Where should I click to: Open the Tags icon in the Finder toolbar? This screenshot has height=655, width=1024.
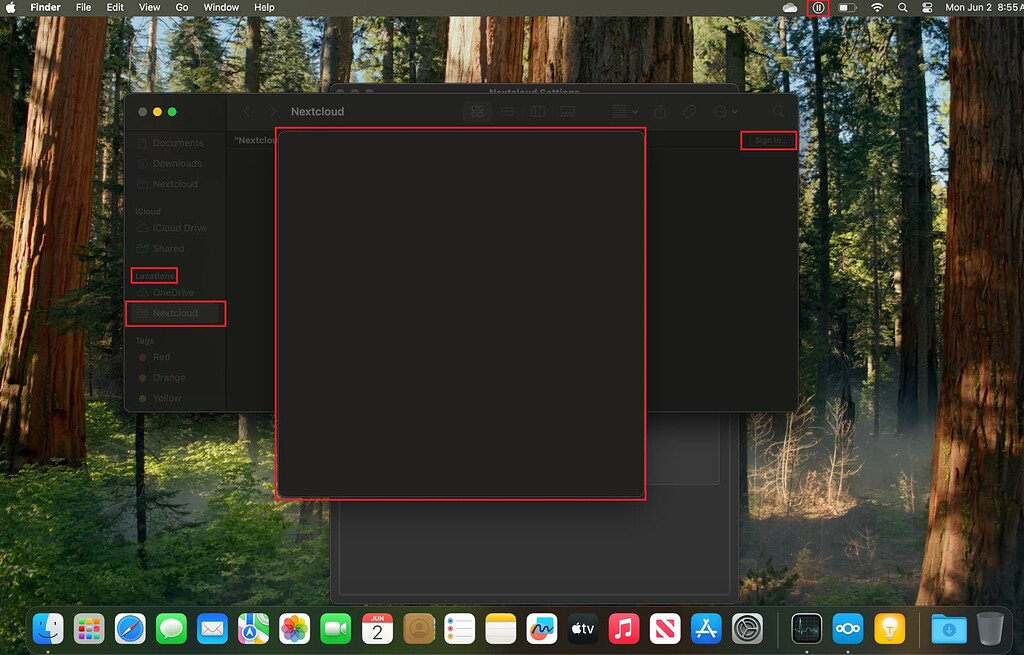(688, 111)
